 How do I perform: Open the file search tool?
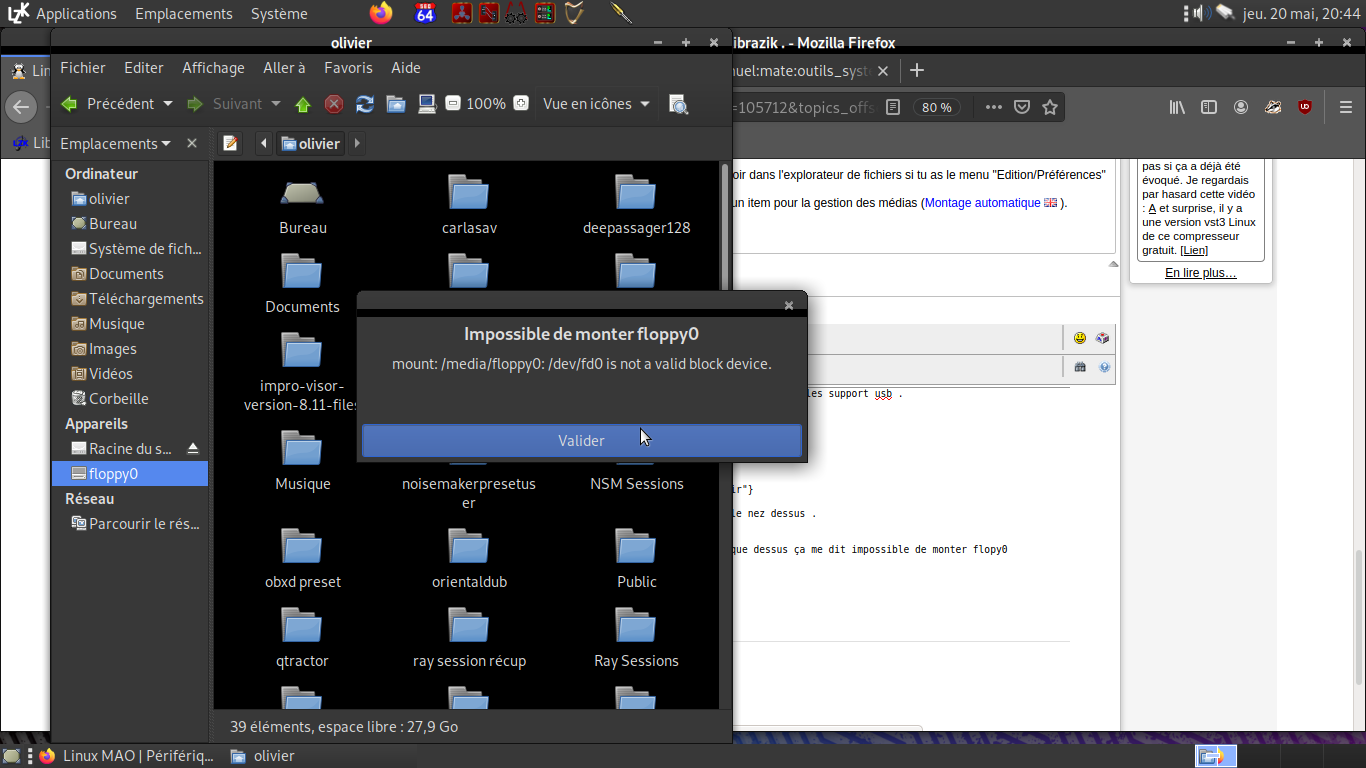click(x=678, y=104)
